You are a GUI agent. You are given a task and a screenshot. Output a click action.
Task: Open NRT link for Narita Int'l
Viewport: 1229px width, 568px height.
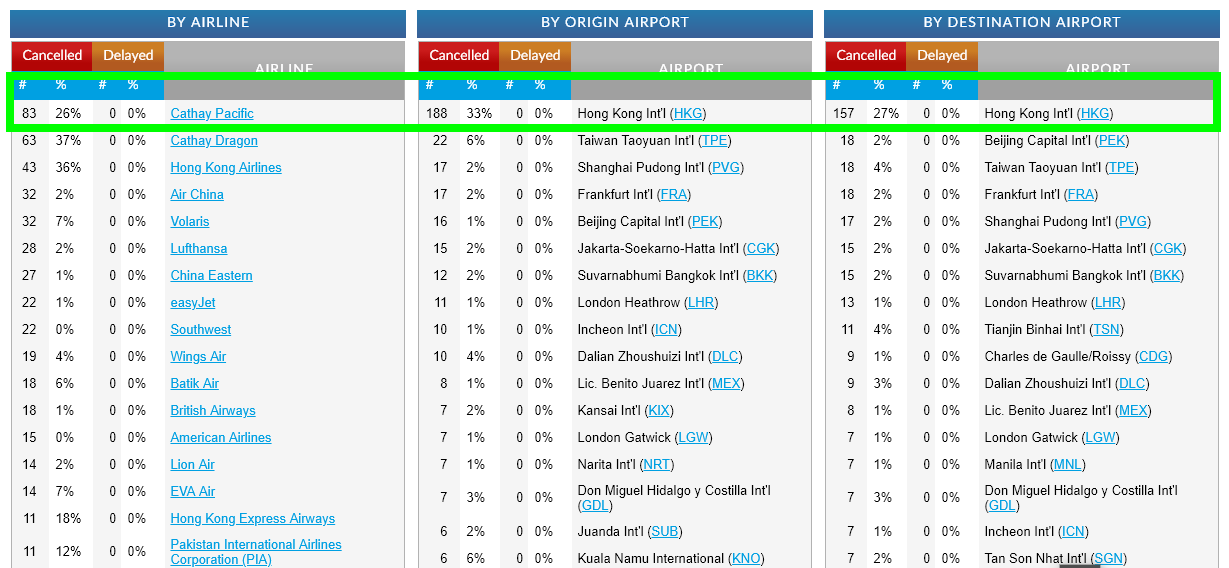coord(657,465)
